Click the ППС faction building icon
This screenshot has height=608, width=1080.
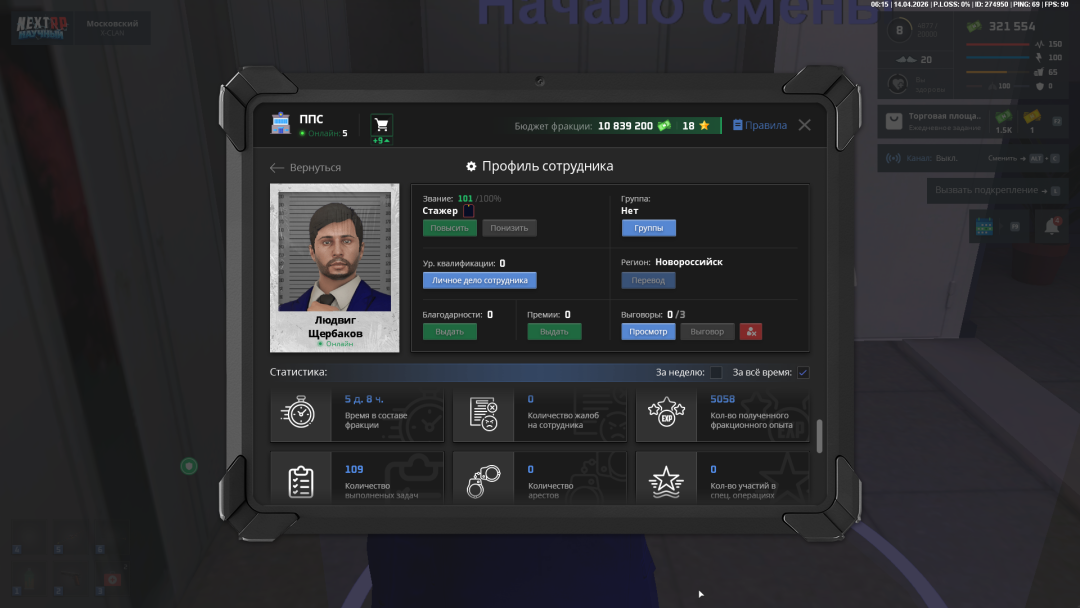click(x=281, y=124)
